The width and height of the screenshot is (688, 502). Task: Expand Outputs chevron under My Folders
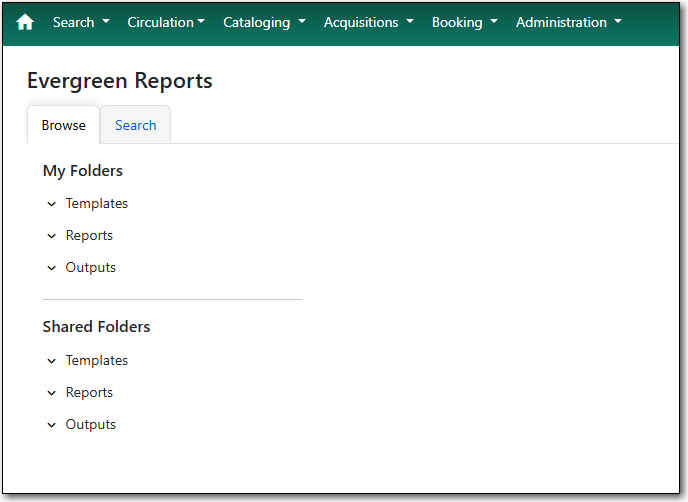coord(51,268)
